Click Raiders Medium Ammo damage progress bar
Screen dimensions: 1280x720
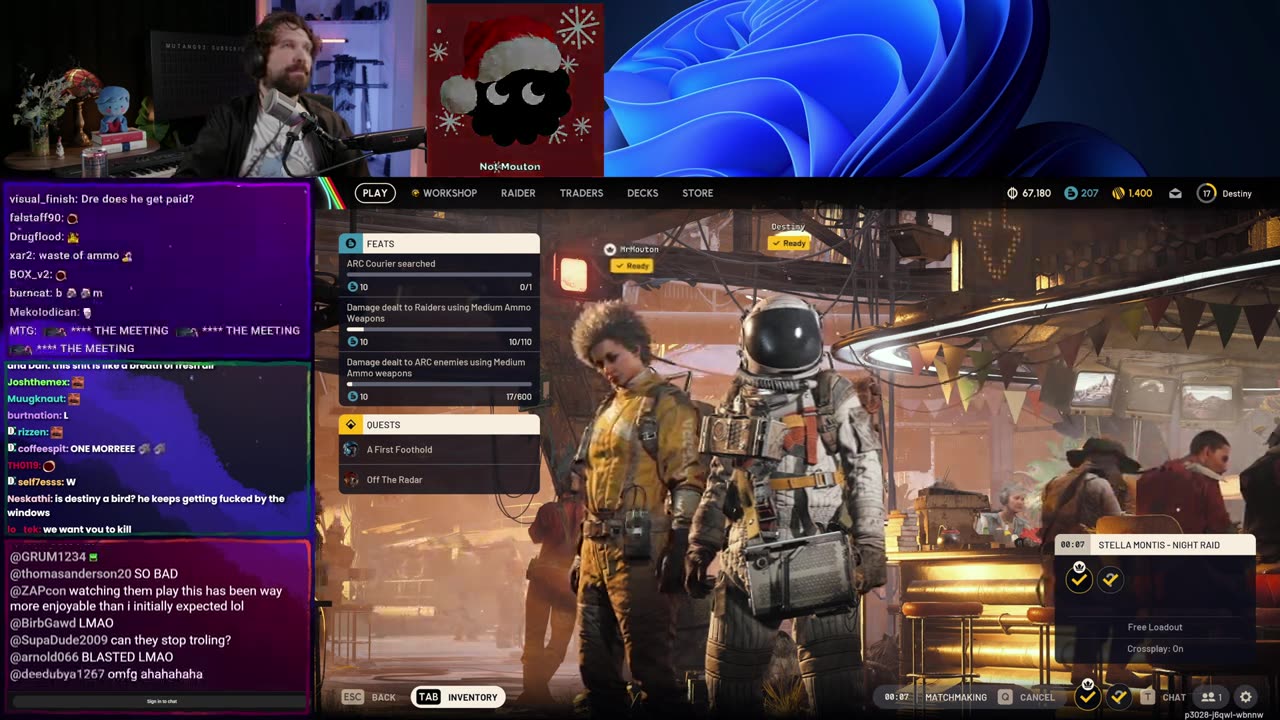[439, 329]
